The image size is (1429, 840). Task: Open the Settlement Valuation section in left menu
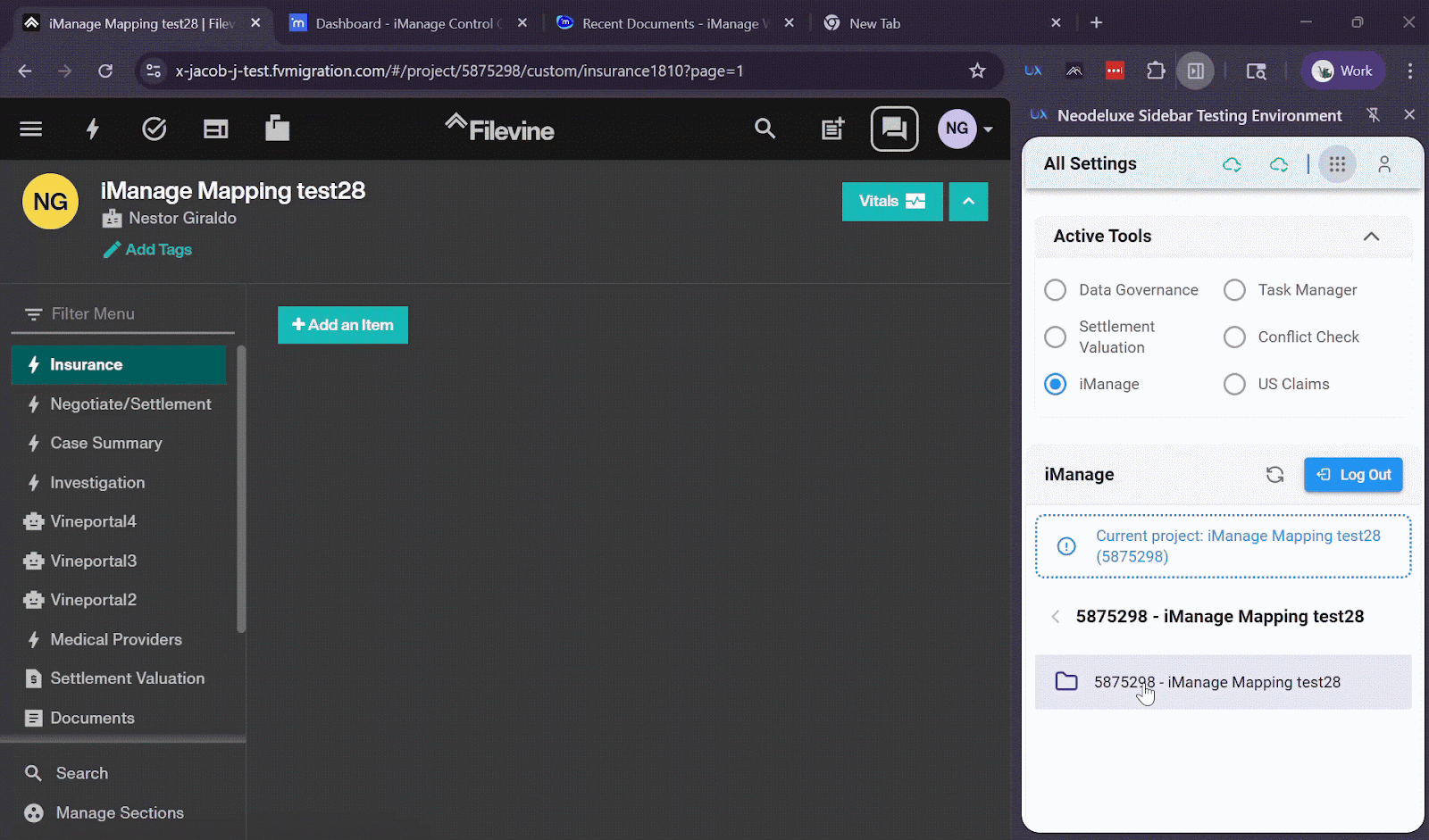point(119,679)
